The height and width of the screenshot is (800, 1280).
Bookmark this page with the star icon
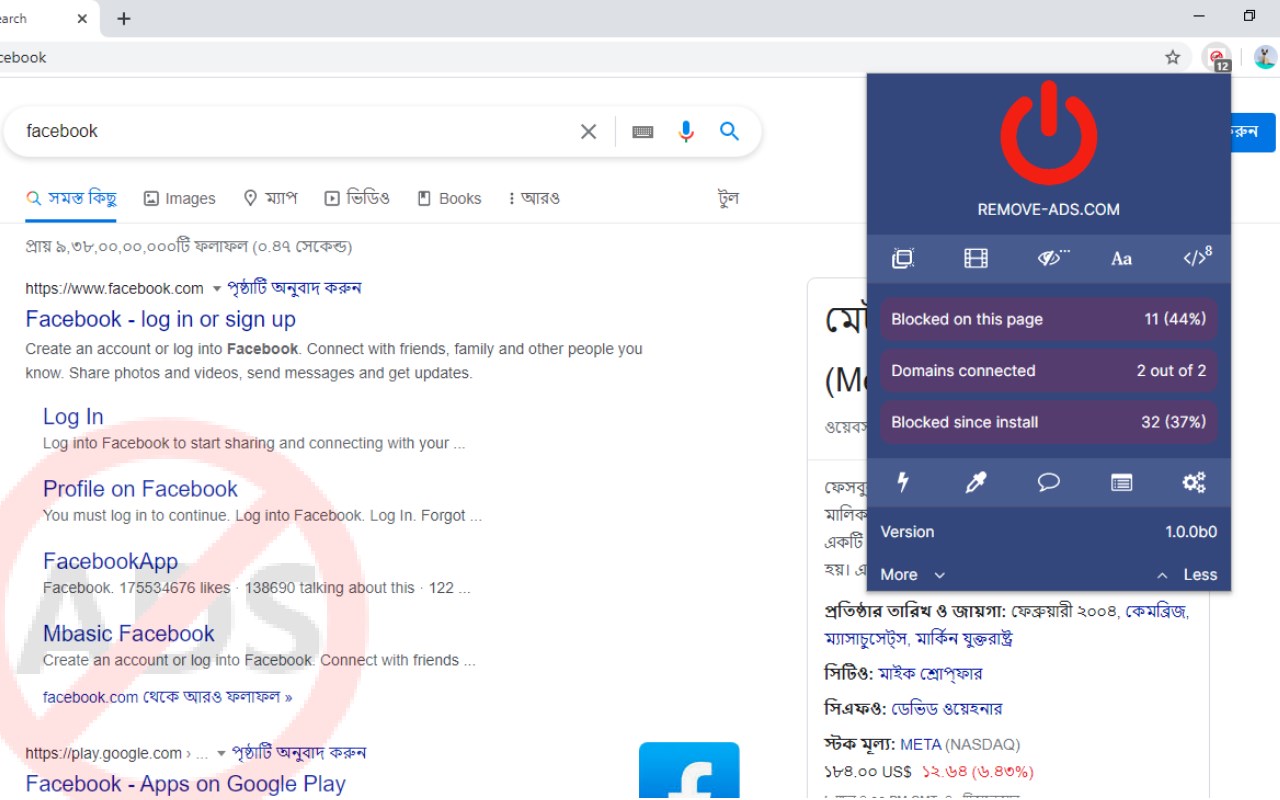click(x=1173, y=57)
